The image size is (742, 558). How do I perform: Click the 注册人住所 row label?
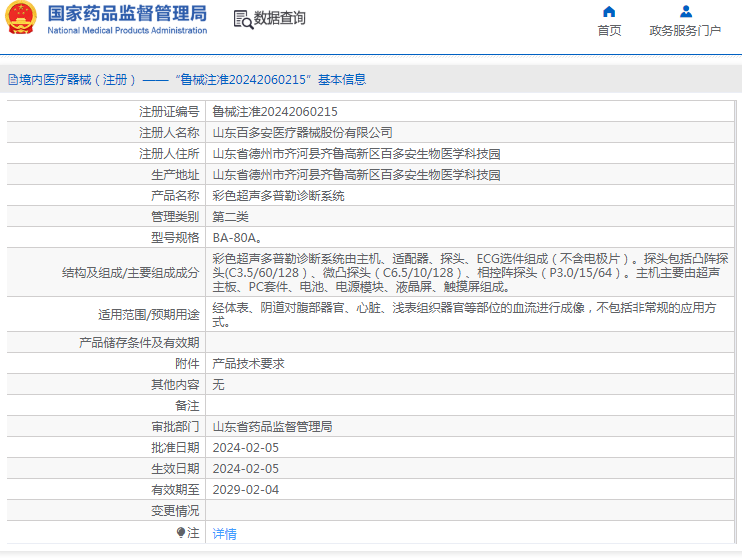(x=169, y=154)
